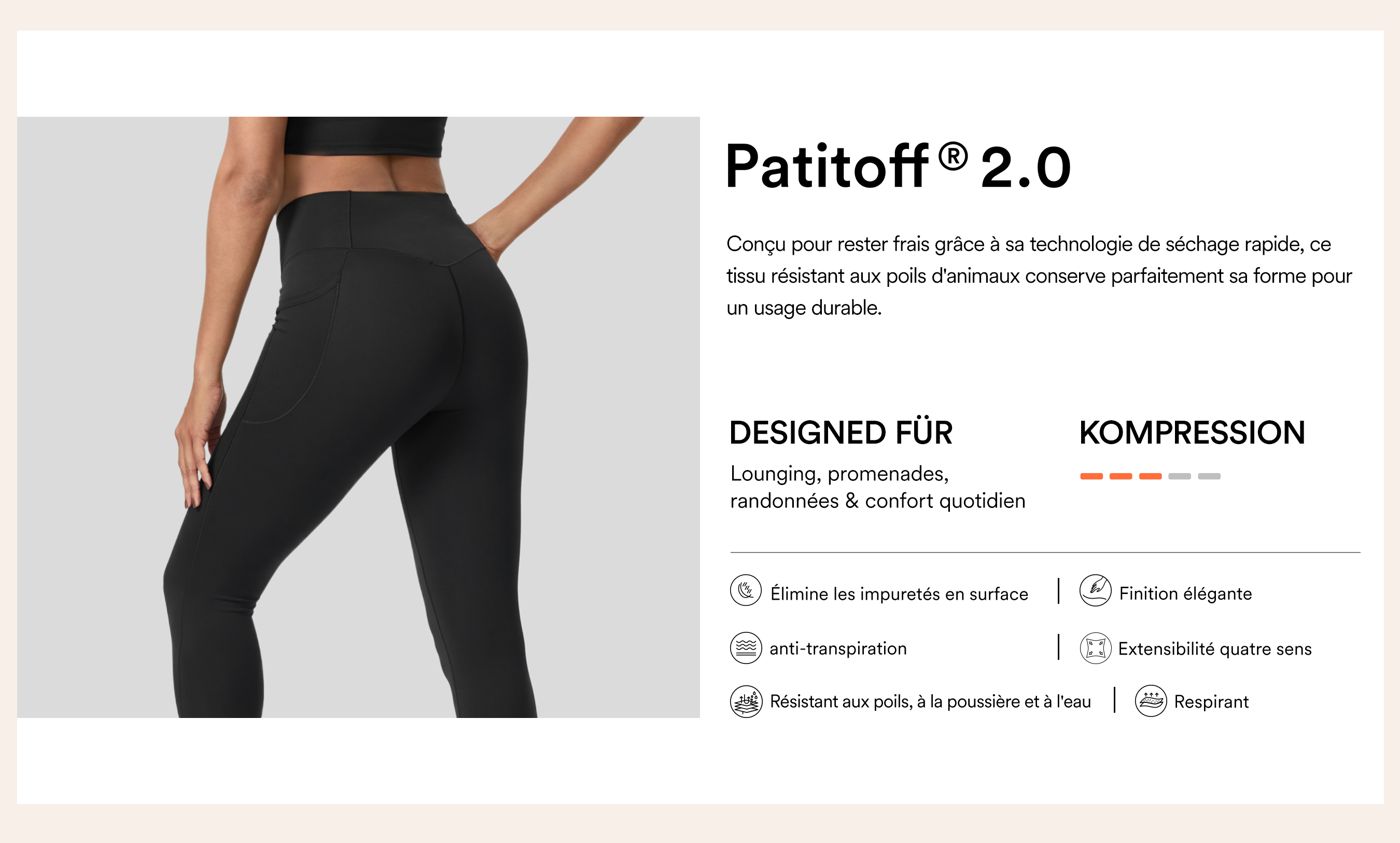Click the four-way stretch icon

point(1095,648)
